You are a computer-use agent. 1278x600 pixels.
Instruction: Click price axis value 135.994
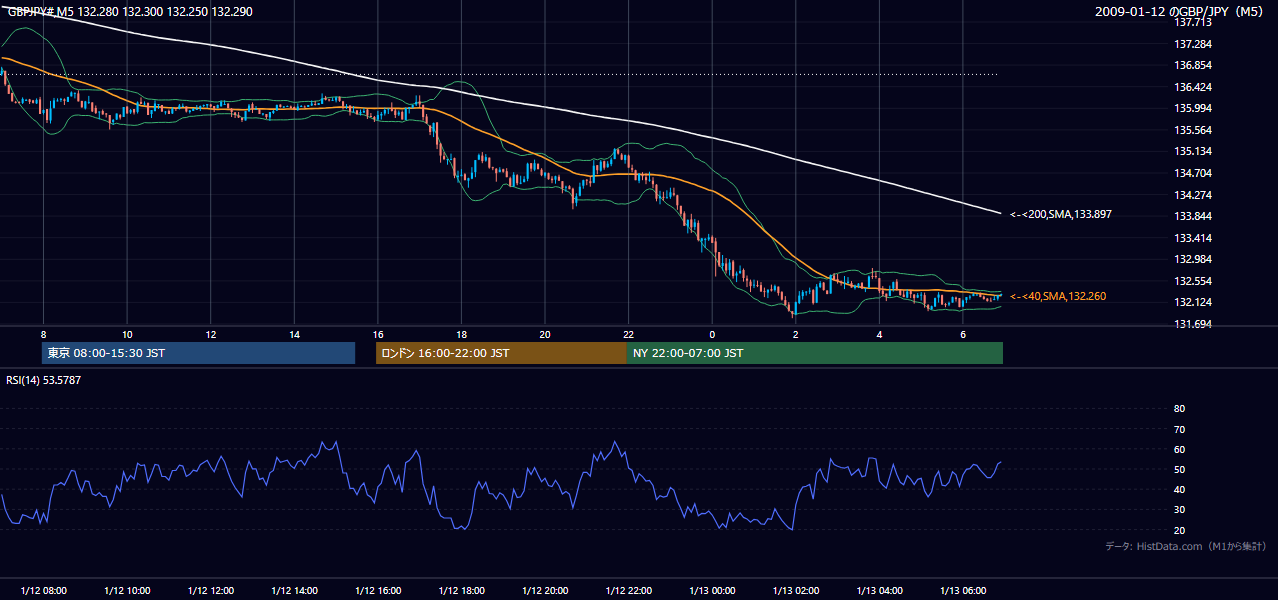[x=1193, y=108]
